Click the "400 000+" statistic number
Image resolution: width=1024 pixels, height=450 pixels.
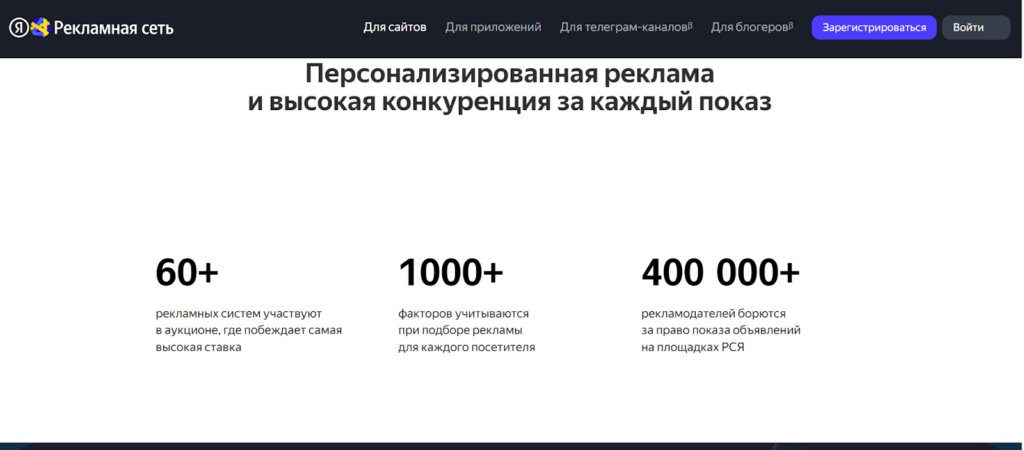[720, 272]
